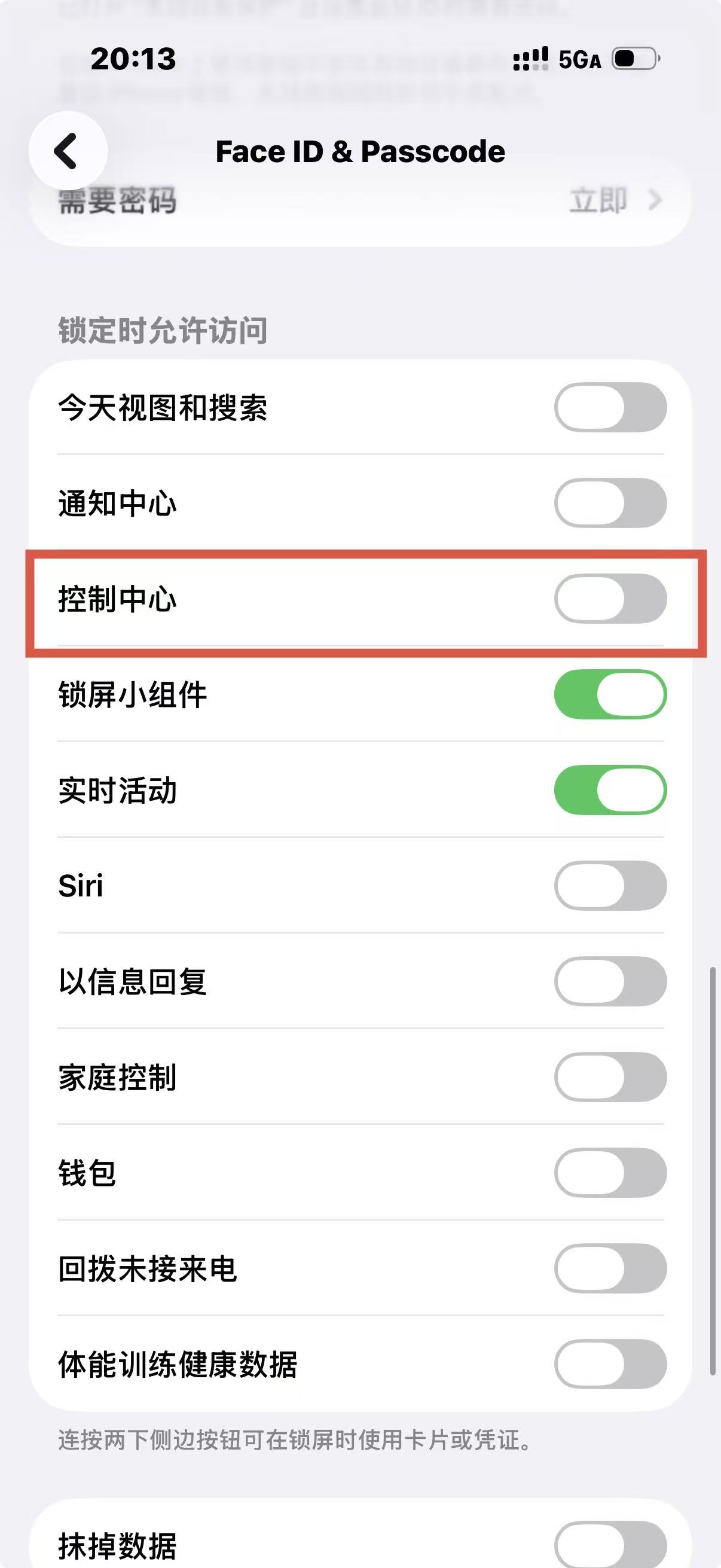Enable Siri access when locked
Viewport: 721px width, 1568px height.
(x=610, y=885)
